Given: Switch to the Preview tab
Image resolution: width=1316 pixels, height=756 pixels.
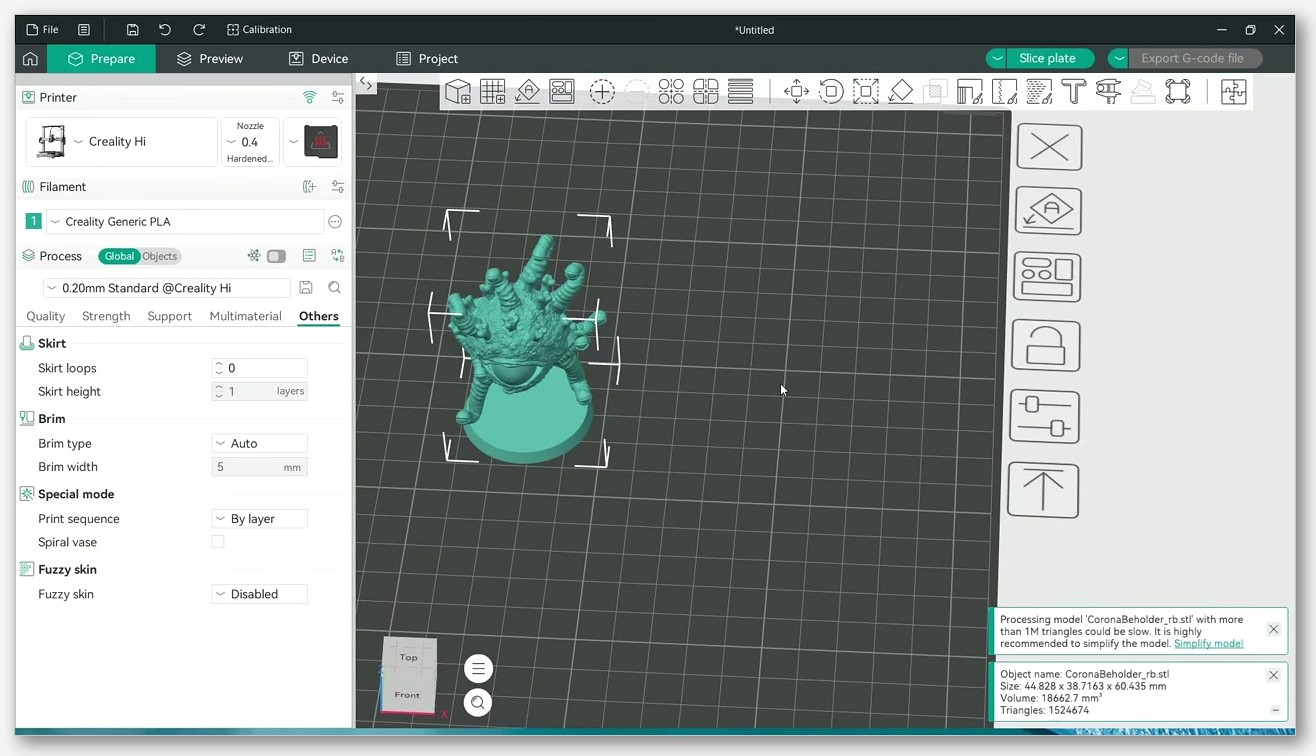Looking at the screenshot, I should pos(208,58).
